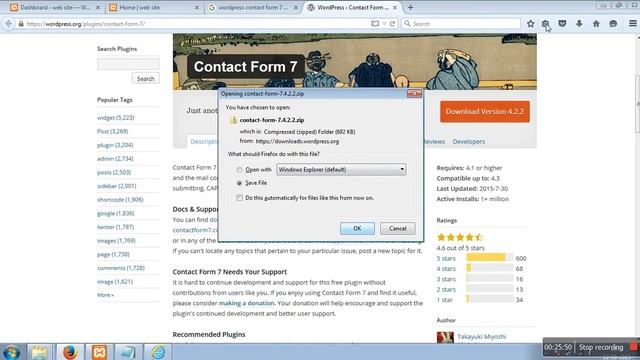Click Download Version 4.2.2 button
640x360 pixels.
click(x=484, y=111)
